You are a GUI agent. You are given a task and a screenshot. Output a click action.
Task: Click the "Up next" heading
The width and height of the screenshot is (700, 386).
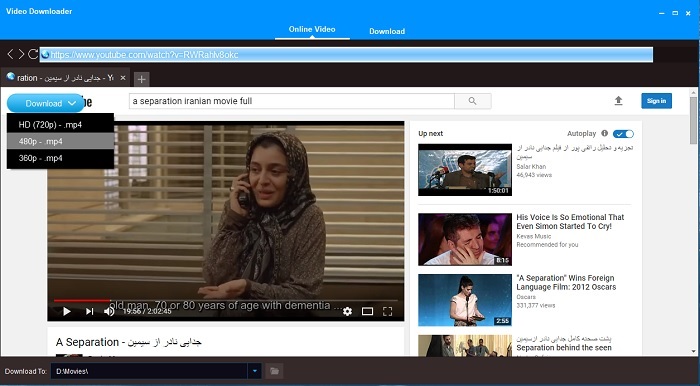[430, 133]
